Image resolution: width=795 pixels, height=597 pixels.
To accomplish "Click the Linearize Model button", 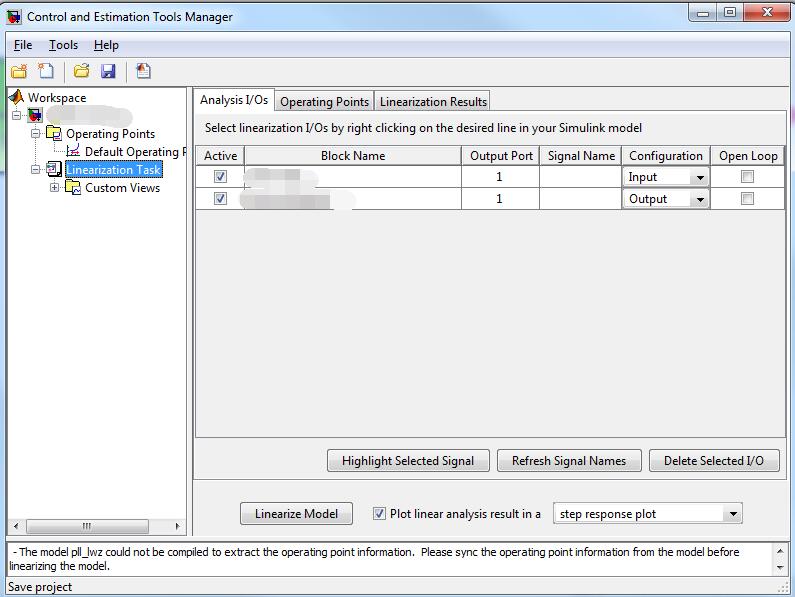I will point(297,514).
